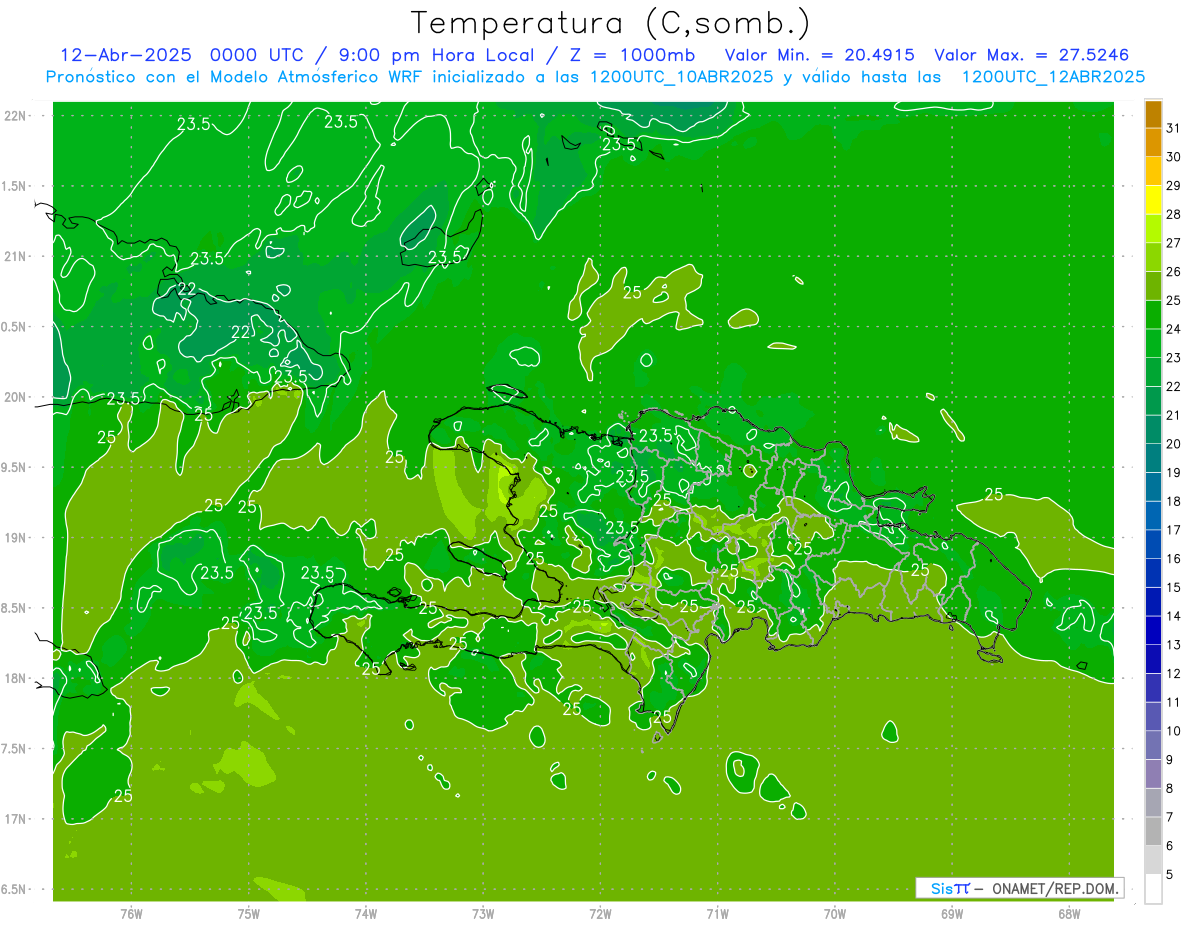This screenshot has height=927, width=1200.
Task: Click the colorbar label "10"
Action: (x=1174, y=730)
